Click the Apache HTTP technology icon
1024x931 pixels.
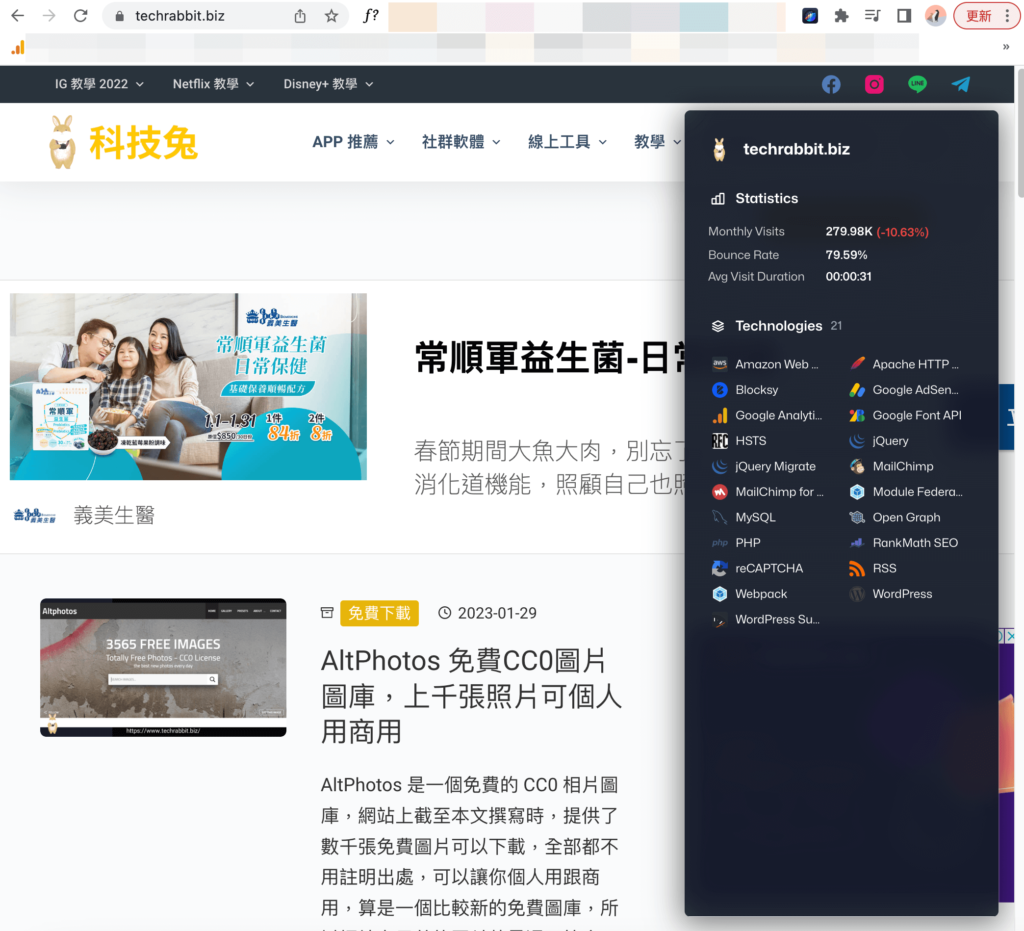[857, 364]
